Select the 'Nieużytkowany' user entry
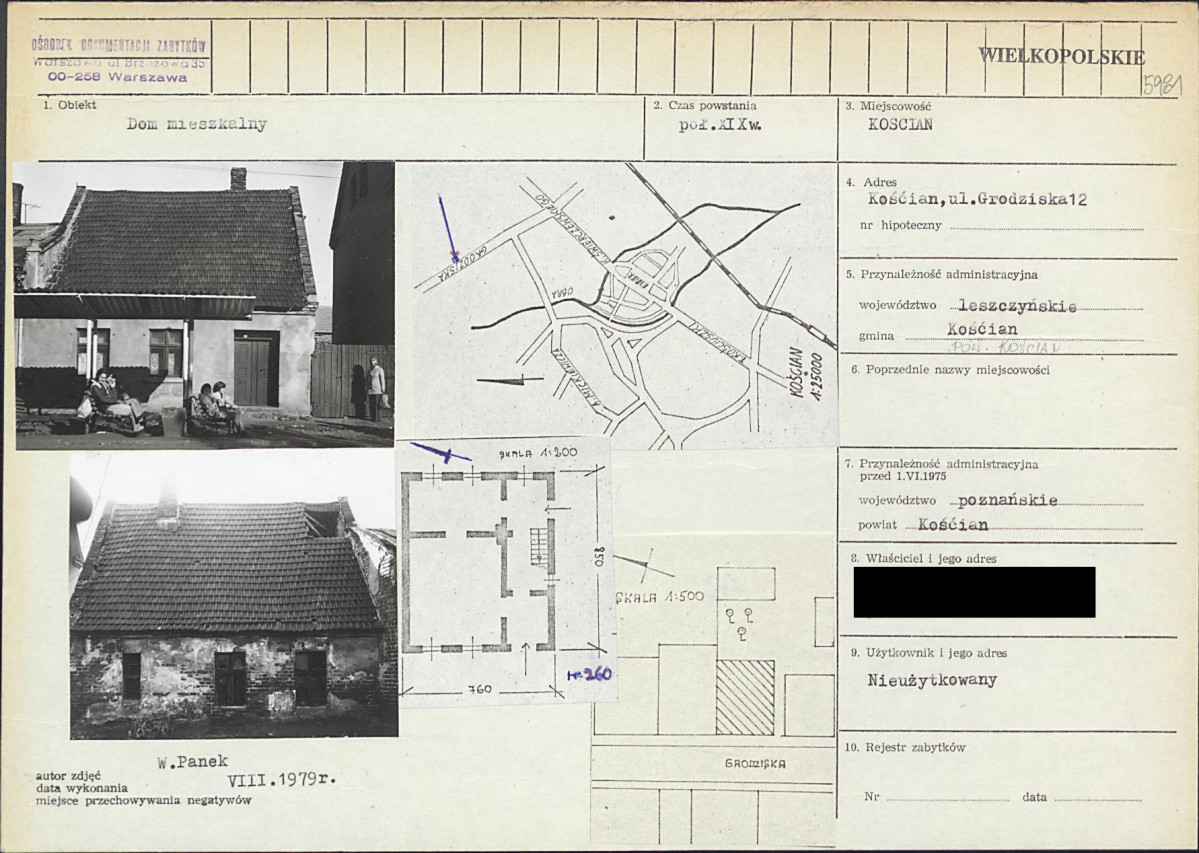The width and height of the screenshot is (1199, 853). (932, 681)
